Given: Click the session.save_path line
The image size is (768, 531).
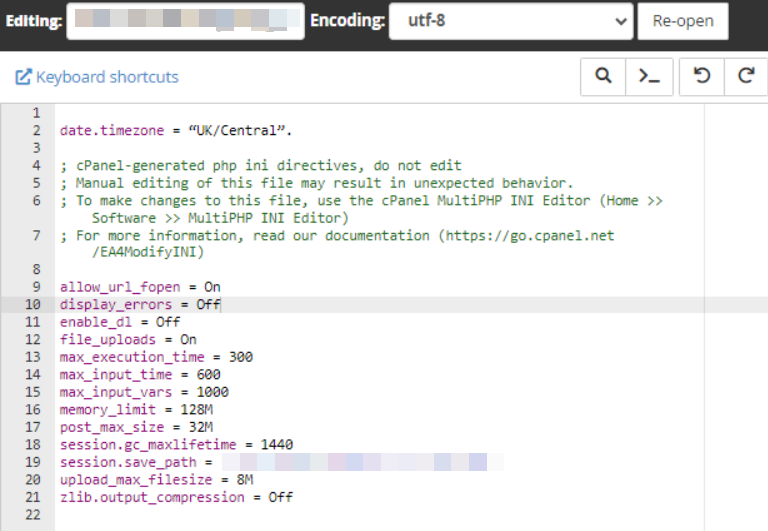Looking at the screenshot, I should (282, 462).
